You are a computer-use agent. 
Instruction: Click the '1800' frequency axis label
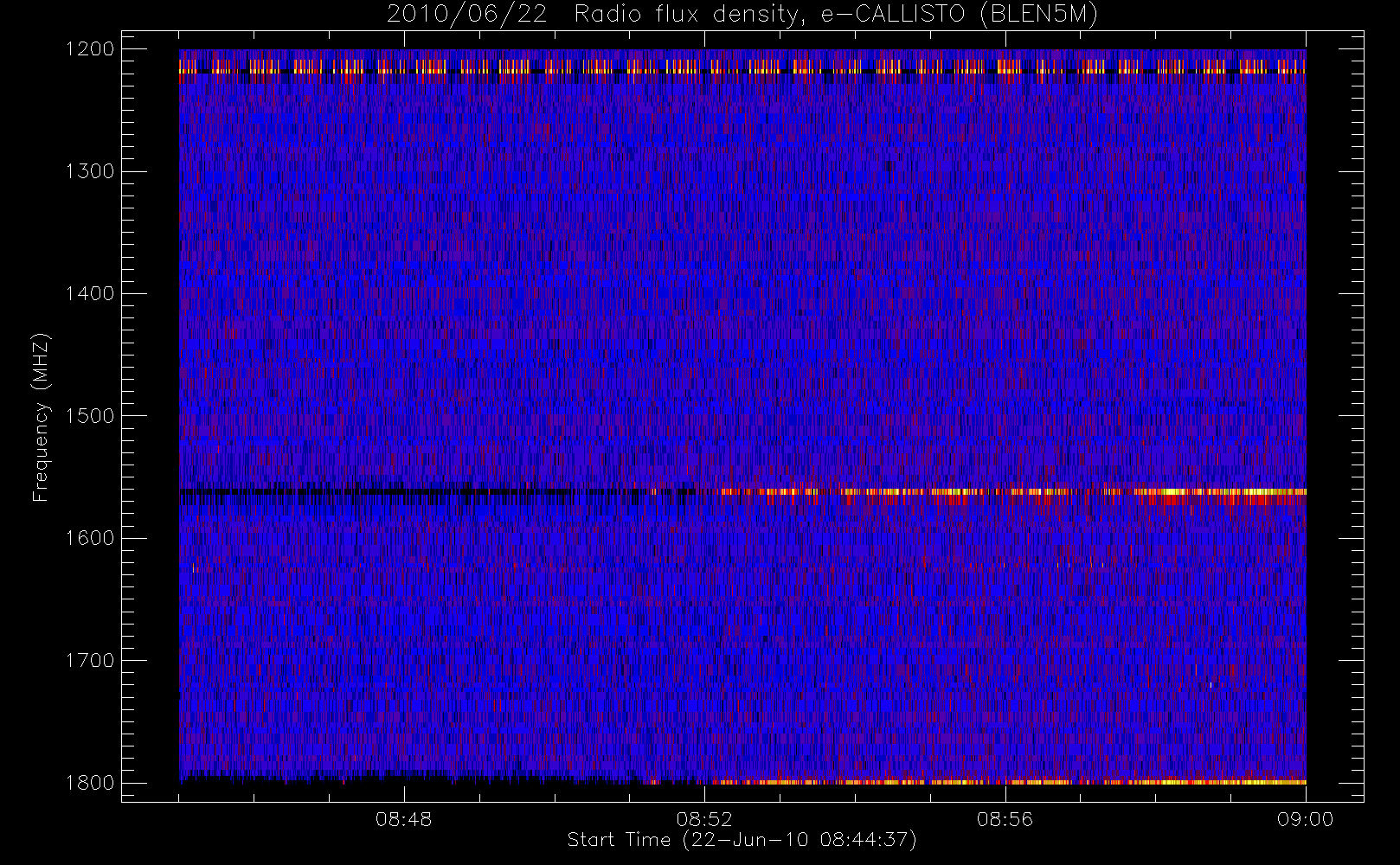coord(90,783)
